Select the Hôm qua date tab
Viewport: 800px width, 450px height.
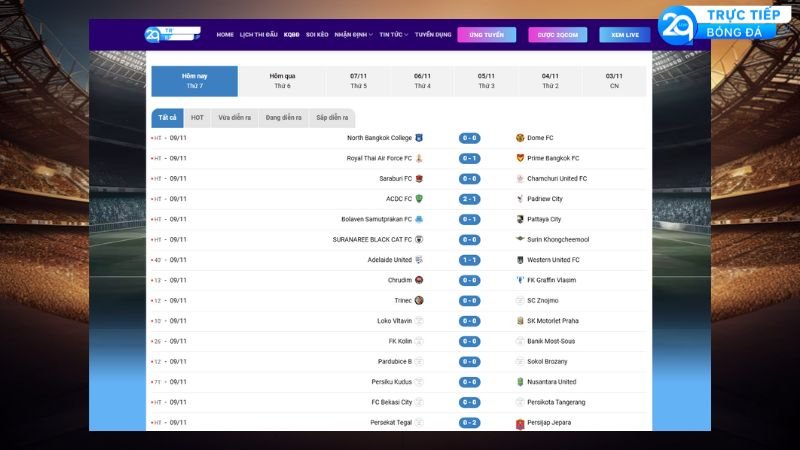tap(282, 81)
